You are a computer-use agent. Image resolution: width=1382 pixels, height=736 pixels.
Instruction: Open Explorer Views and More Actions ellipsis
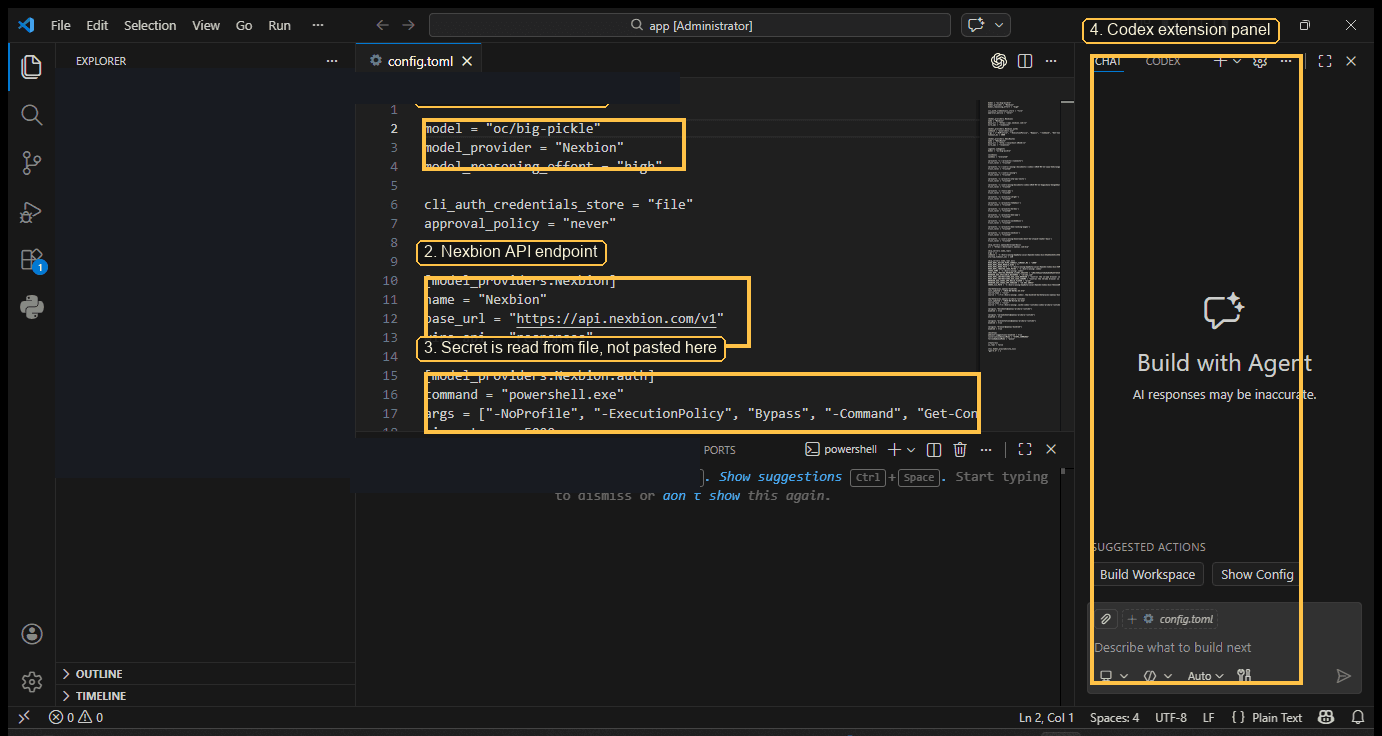(332, 61)
